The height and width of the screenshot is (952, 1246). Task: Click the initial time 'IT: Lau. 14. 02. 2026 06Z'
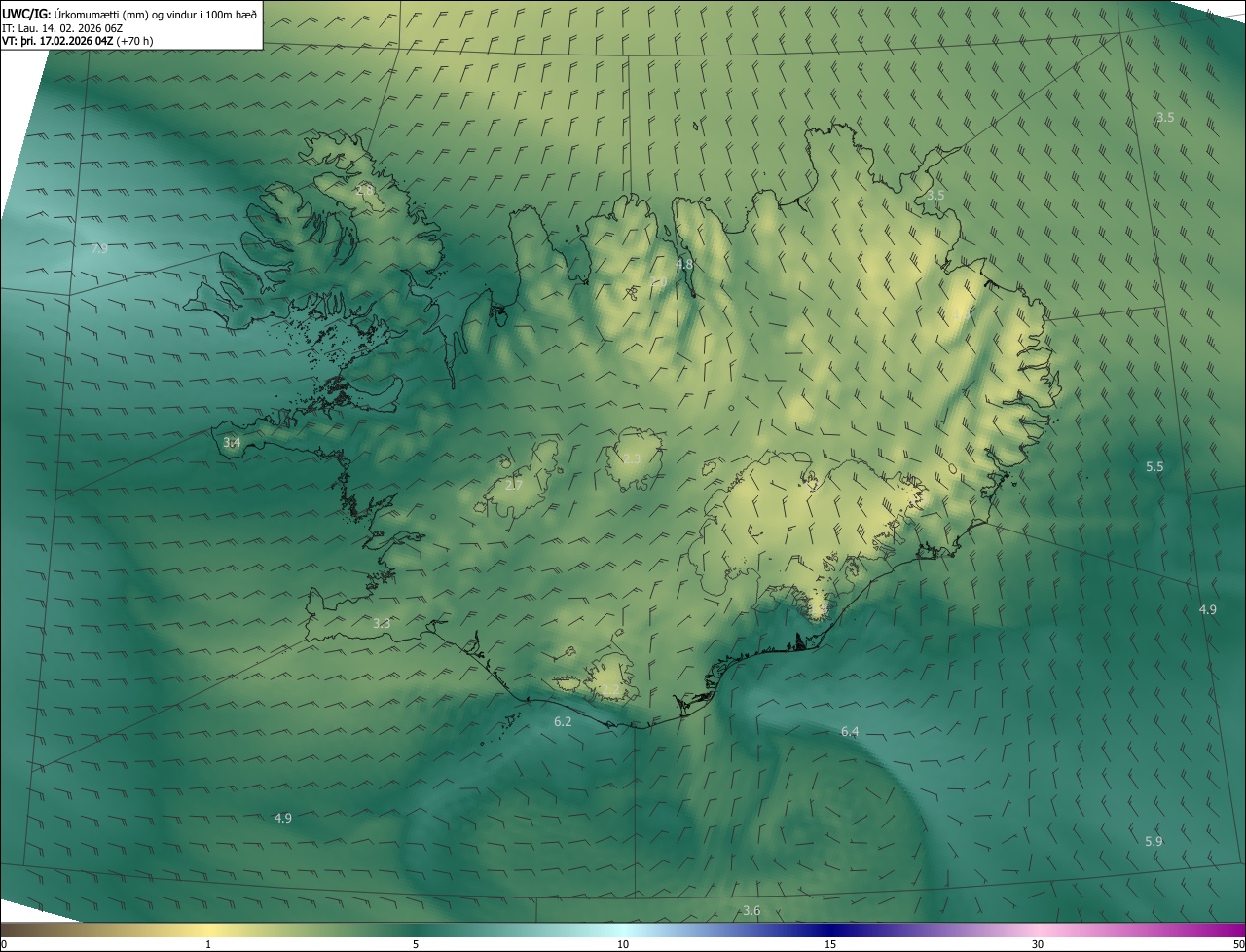[64, 27]
